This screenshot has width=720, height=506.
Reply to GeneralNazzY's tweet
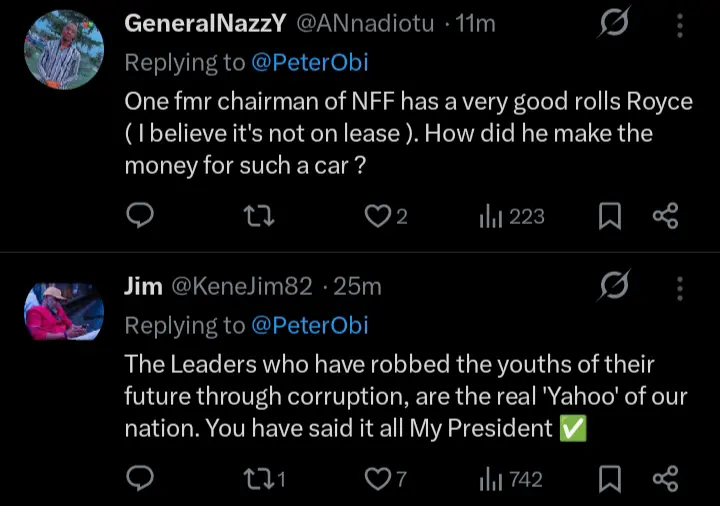tap(141, 215)
